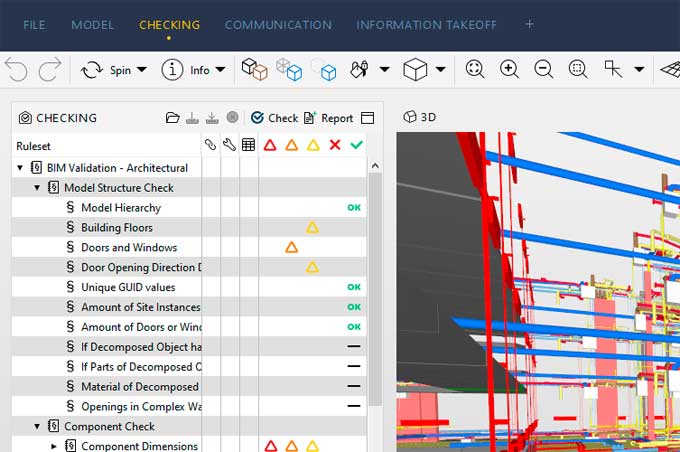Image resolution: width=680 pixels, height=452 pixels.
Task: Click orange triangle on Doors and Windows row
Action: [x=291, y=248]
